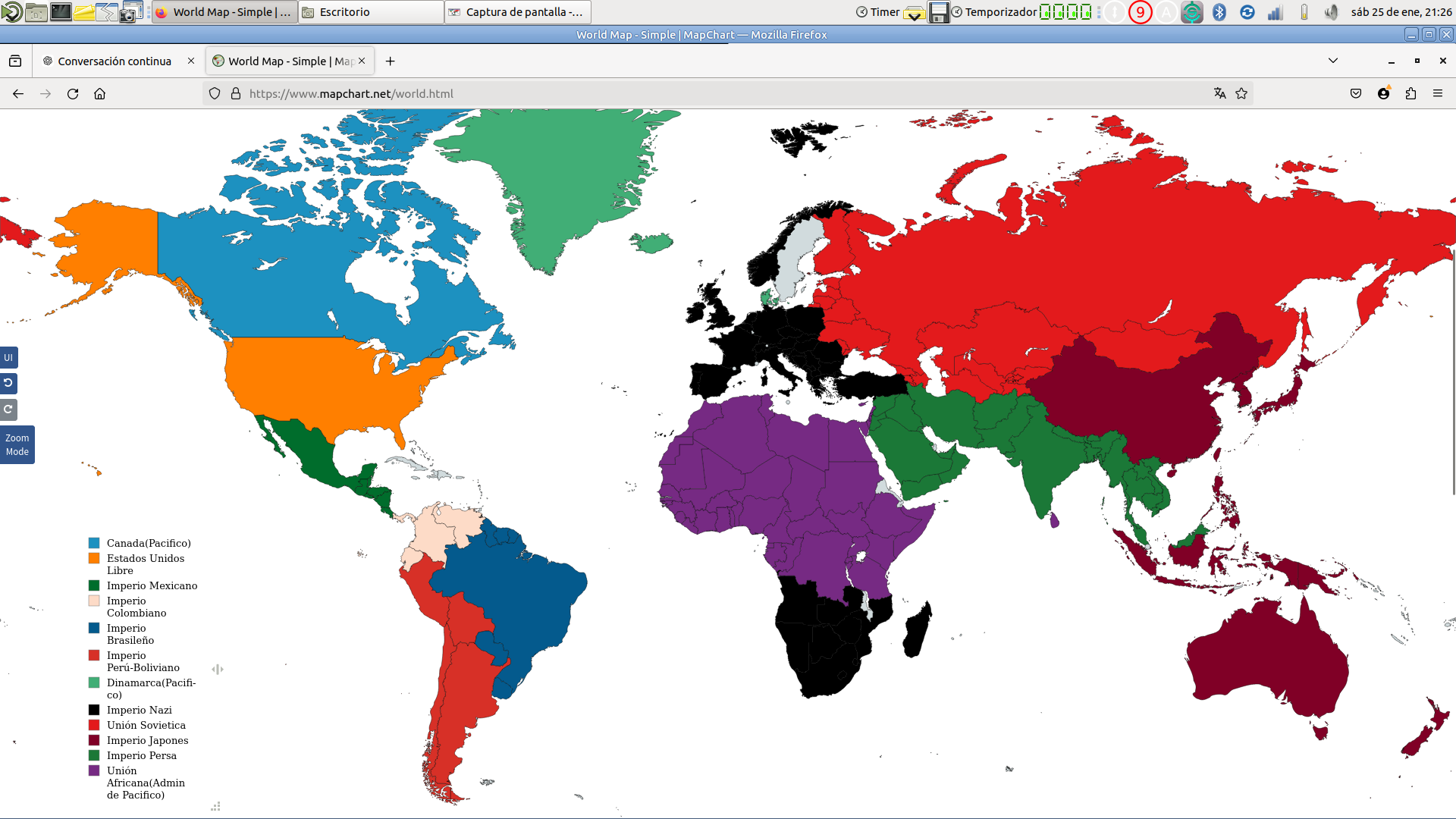1456x819 pixels.
Task: Click the blue sync update tray icon
Action: (x=1247, y=11)
